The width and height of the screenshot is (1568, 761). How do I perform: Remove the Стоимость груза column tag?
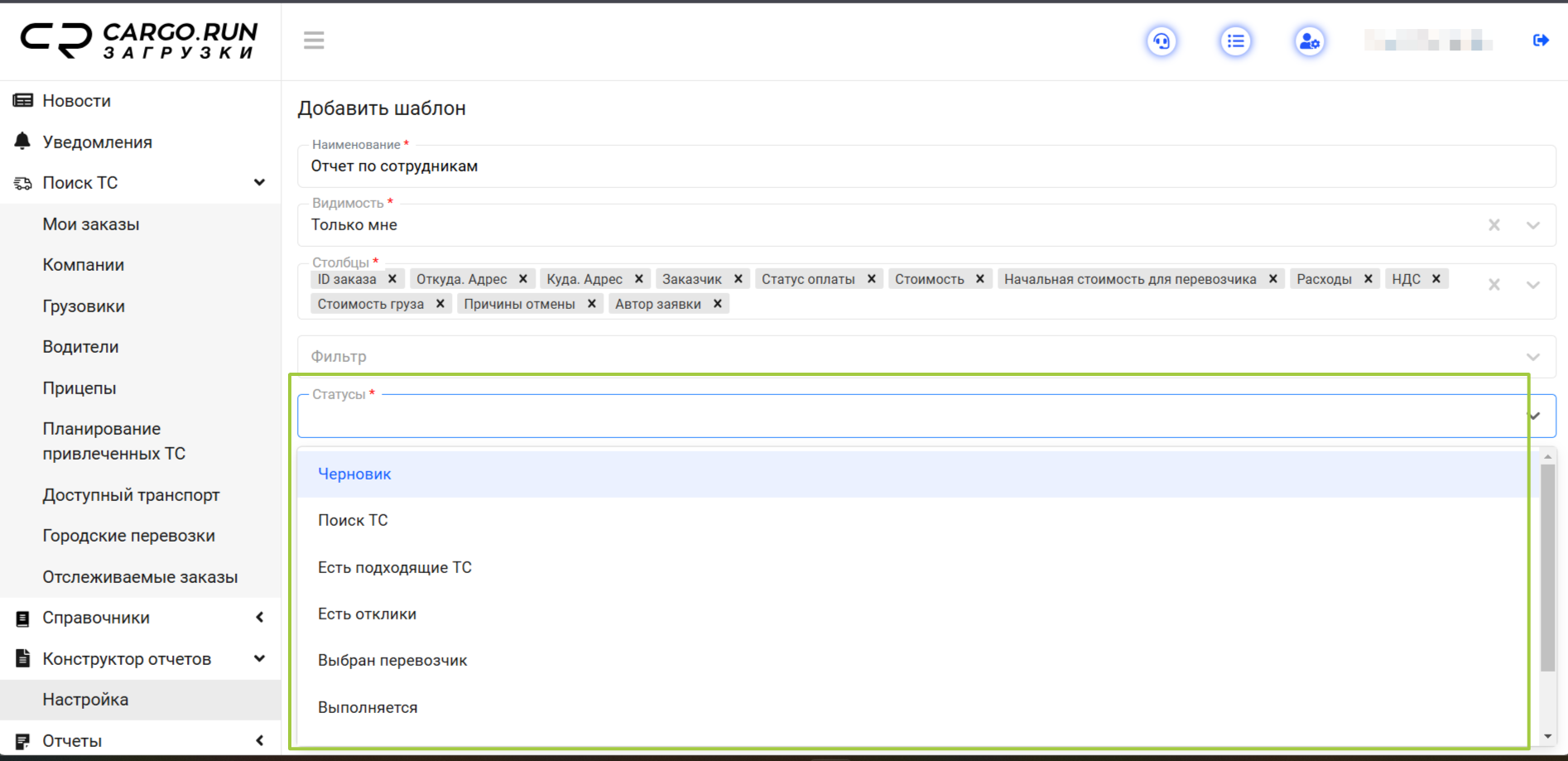click(x=440, y=304)
